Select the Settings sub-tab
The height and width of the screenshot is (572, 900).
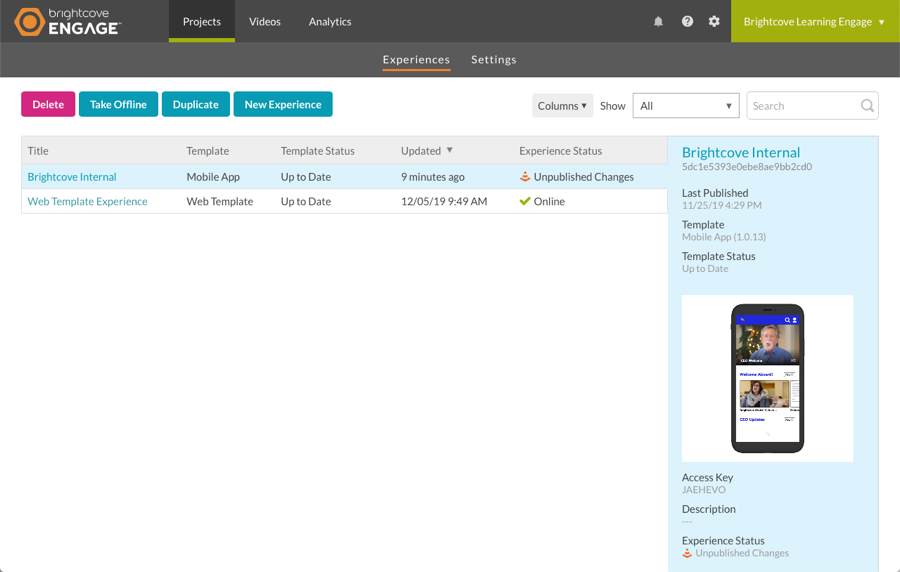pyautogui.click(x=494, y=60)
